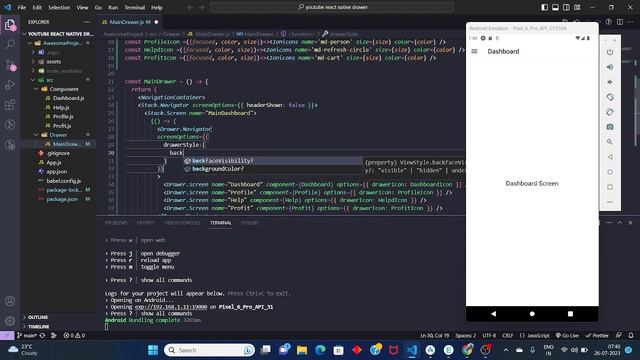640x360 pixels.
Task: Open the Search view in activity bar
Action: pos(10,44)
